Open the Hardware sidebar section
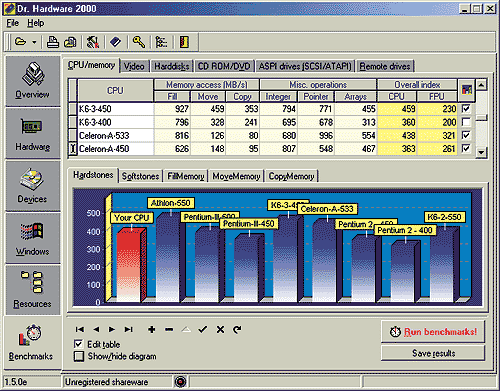The image size is (500, 391). point(33,133)
